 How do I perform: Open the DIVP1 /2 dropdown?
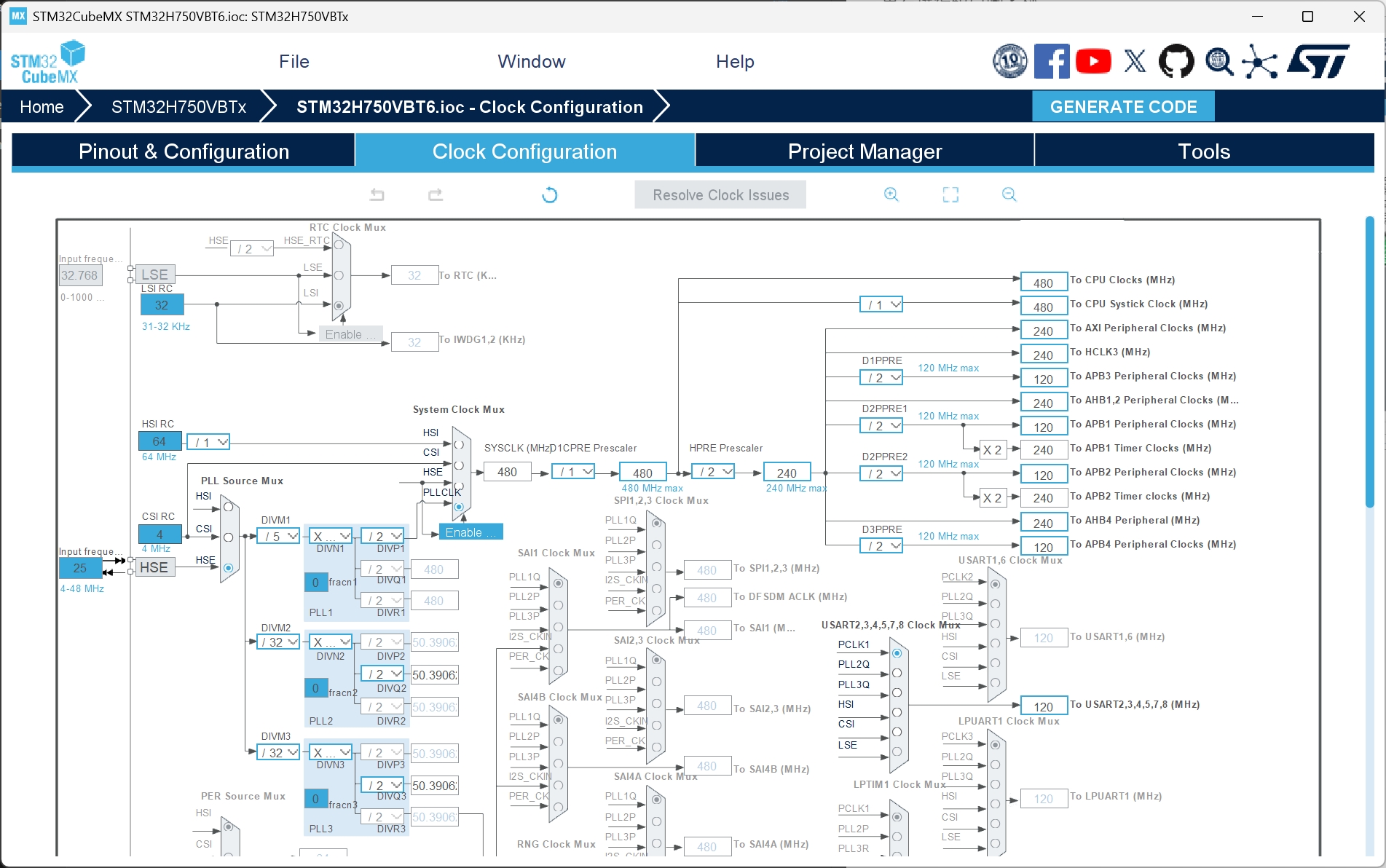382,536
